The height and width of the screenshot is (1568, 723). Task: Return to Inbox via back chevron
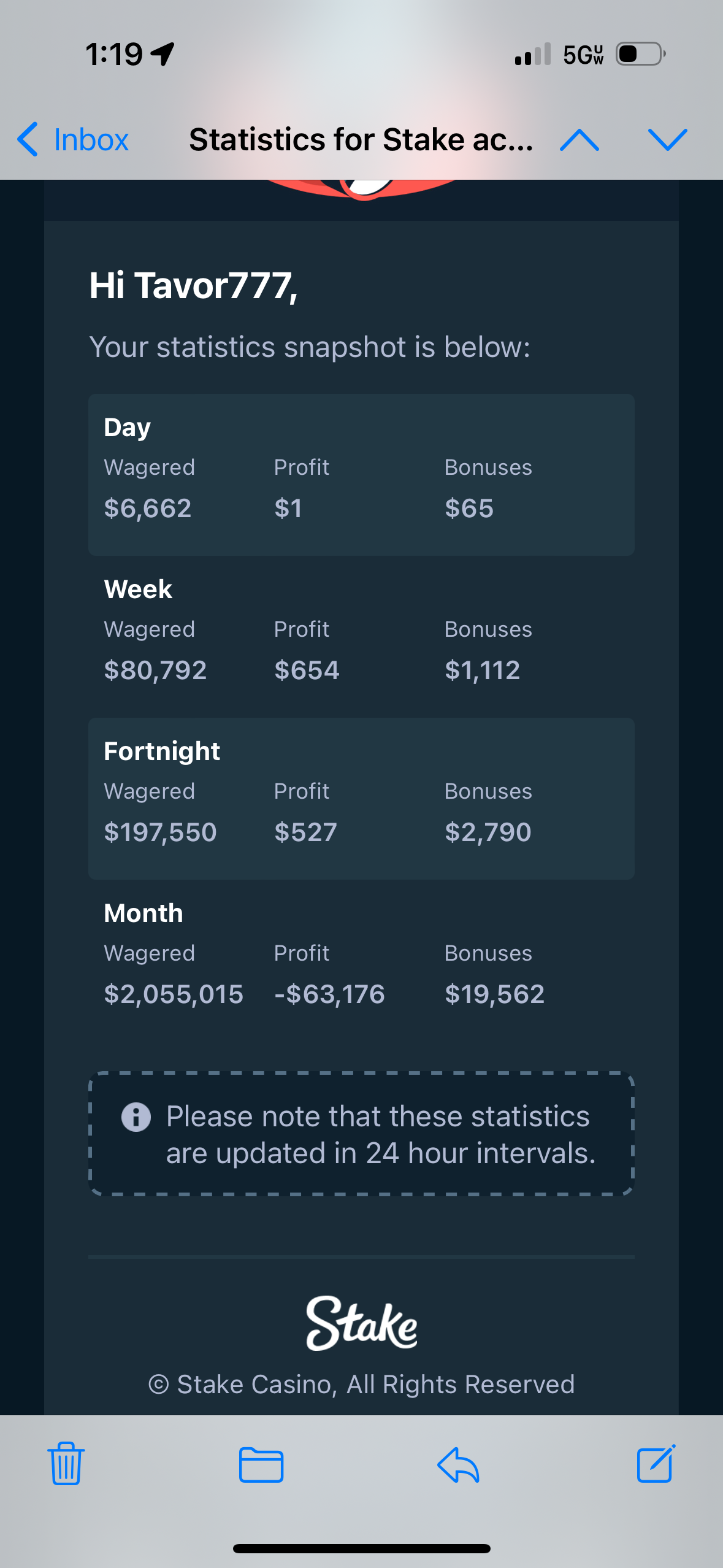[72, 140]
